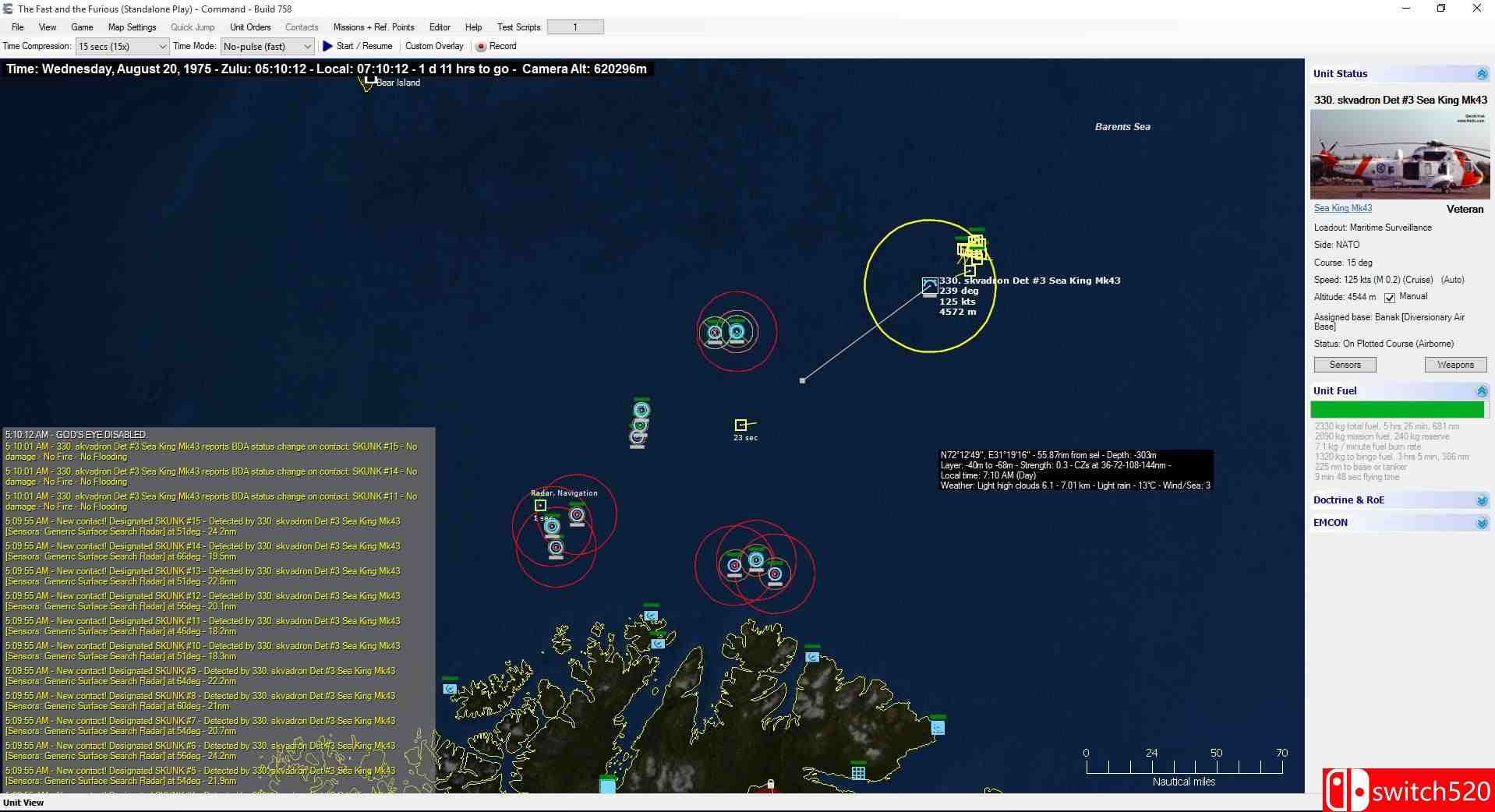1495x812 pixels.
Task: Toggle the Manual altitude checkbox
Action: (x=1390, y=298)
